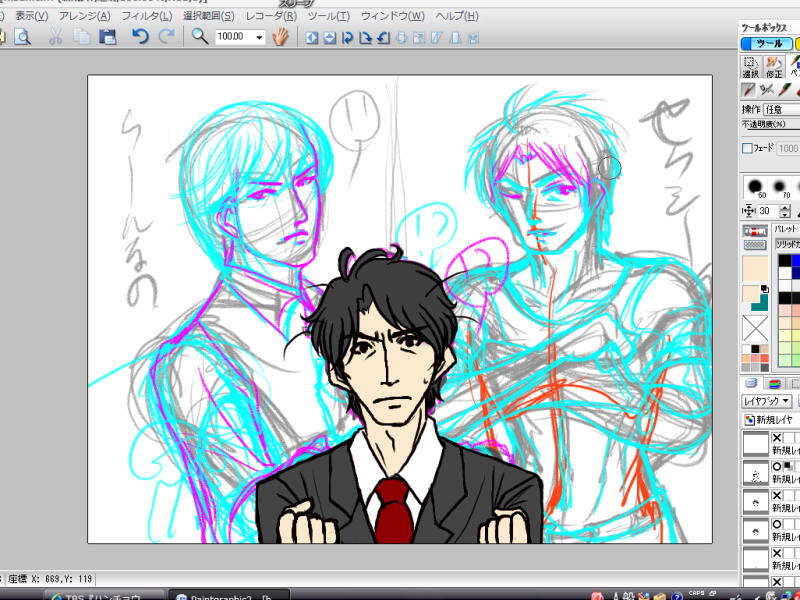800x600 pixels.
Task: Select the magnifying glass zoom tool
Action: [199, 37]
